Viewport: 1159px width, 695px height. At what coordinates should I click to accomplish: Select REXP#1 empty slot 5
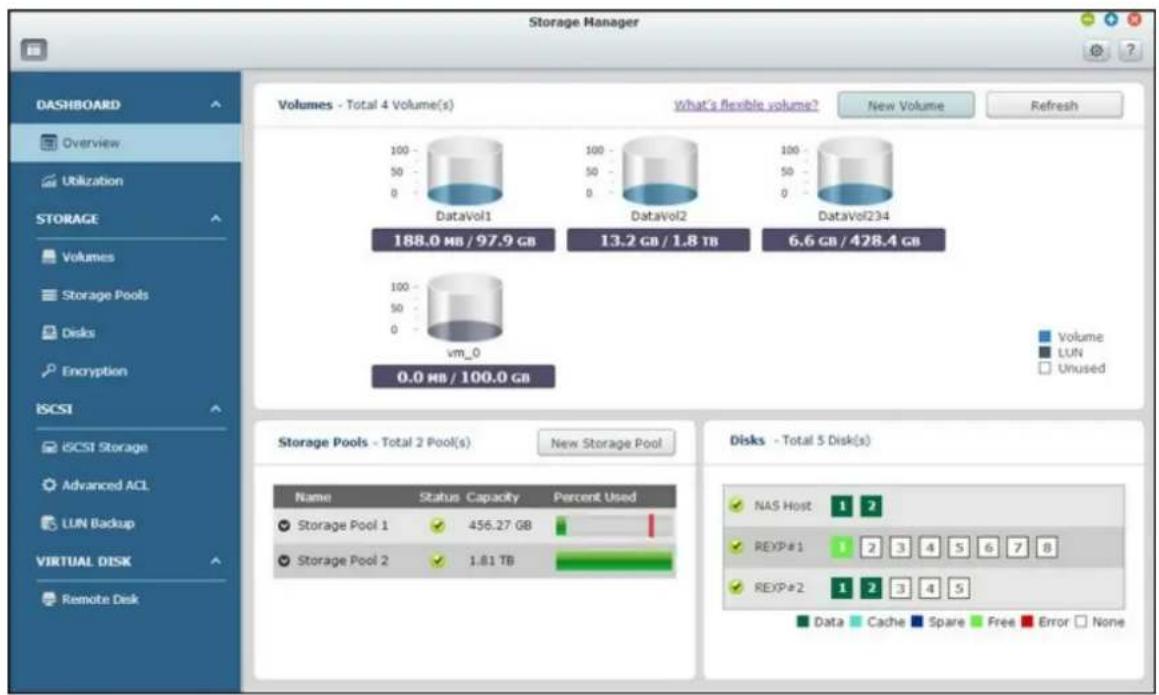click(x=959, y=547)
